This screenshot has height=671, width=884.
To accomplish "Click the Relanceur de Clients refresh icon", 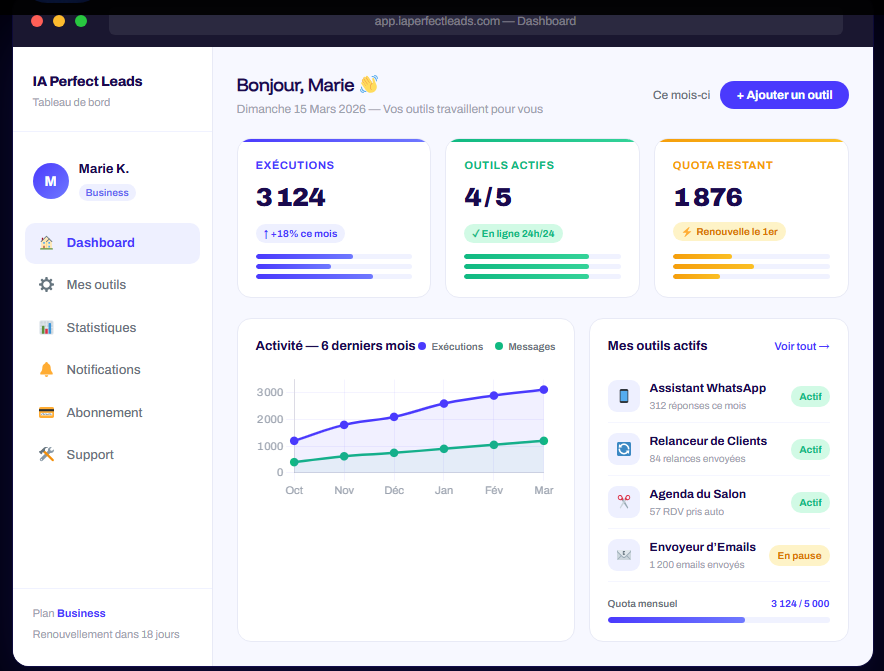I will [x=624, y=449].
